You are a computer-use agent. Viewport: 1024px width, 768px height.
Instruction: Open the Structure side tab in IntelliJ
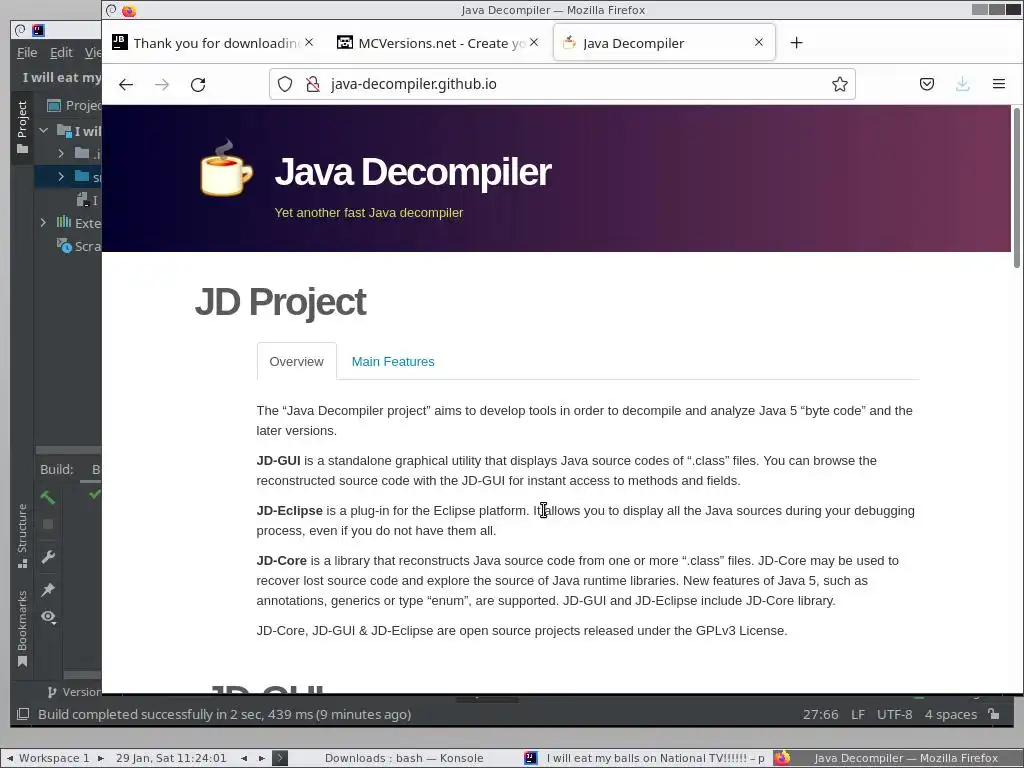[22, 536]
